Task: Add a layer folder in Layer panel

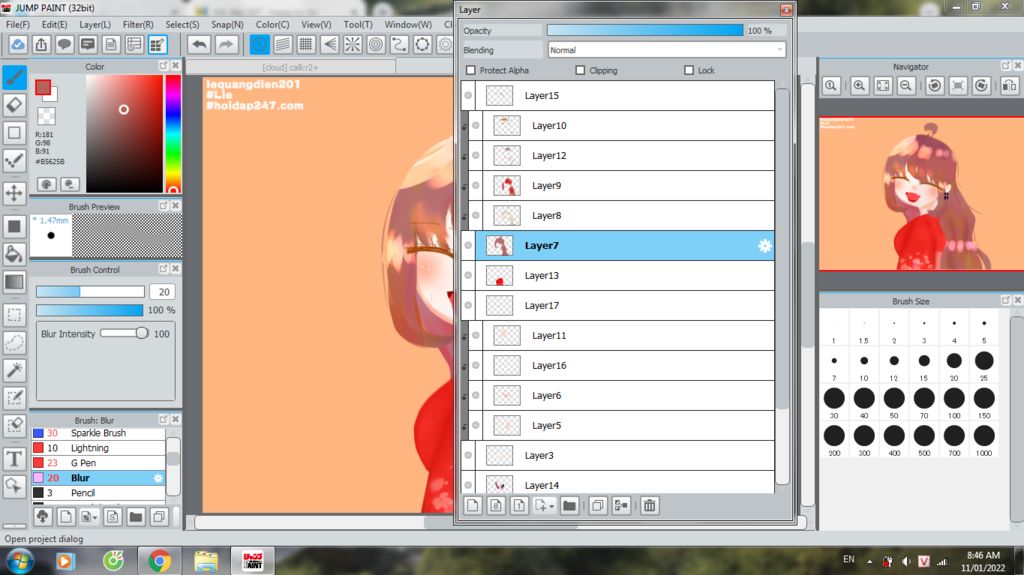Action: [569, 506]
